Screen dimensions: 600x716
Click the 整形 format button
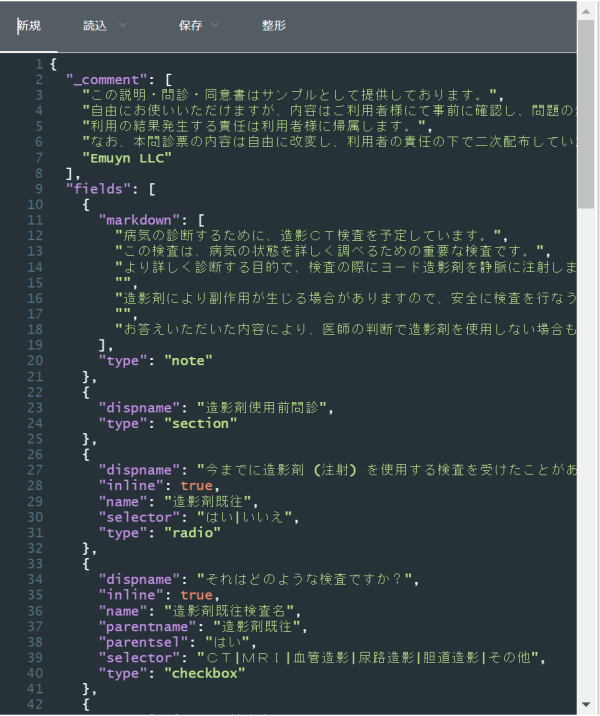point(274,26)
